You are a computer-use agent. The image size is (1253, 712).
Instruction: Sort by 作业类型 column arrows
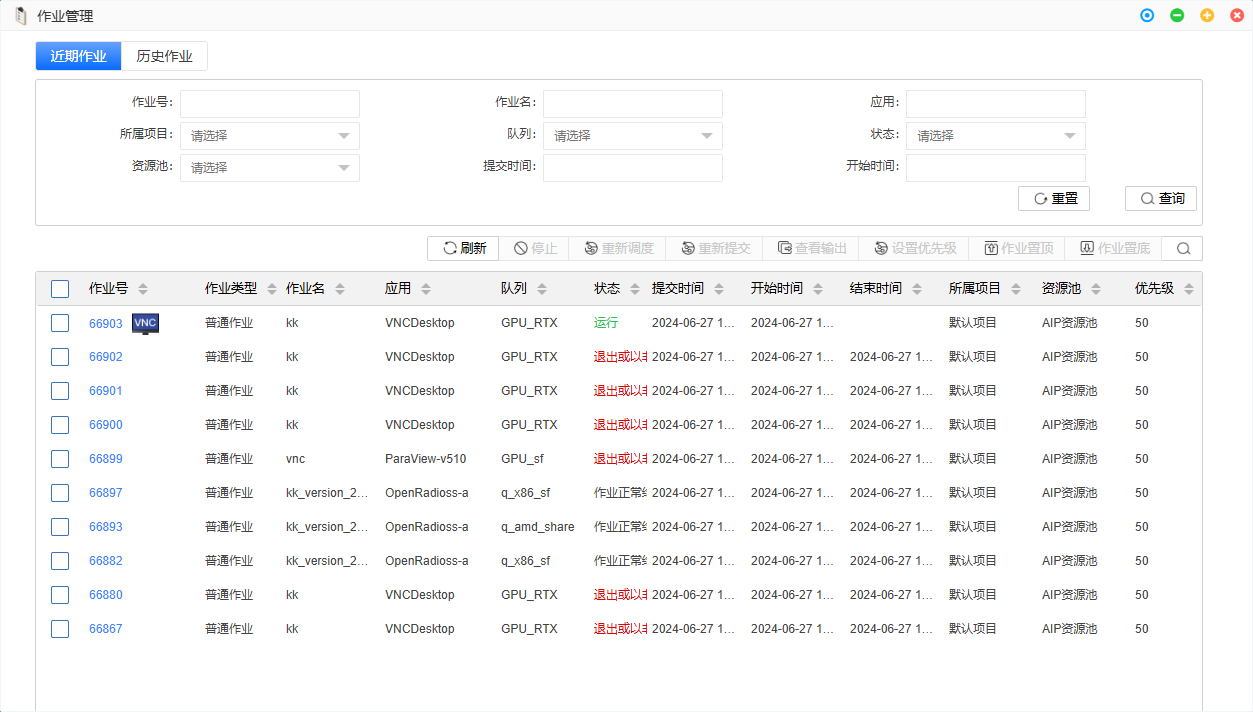point(272,289)
